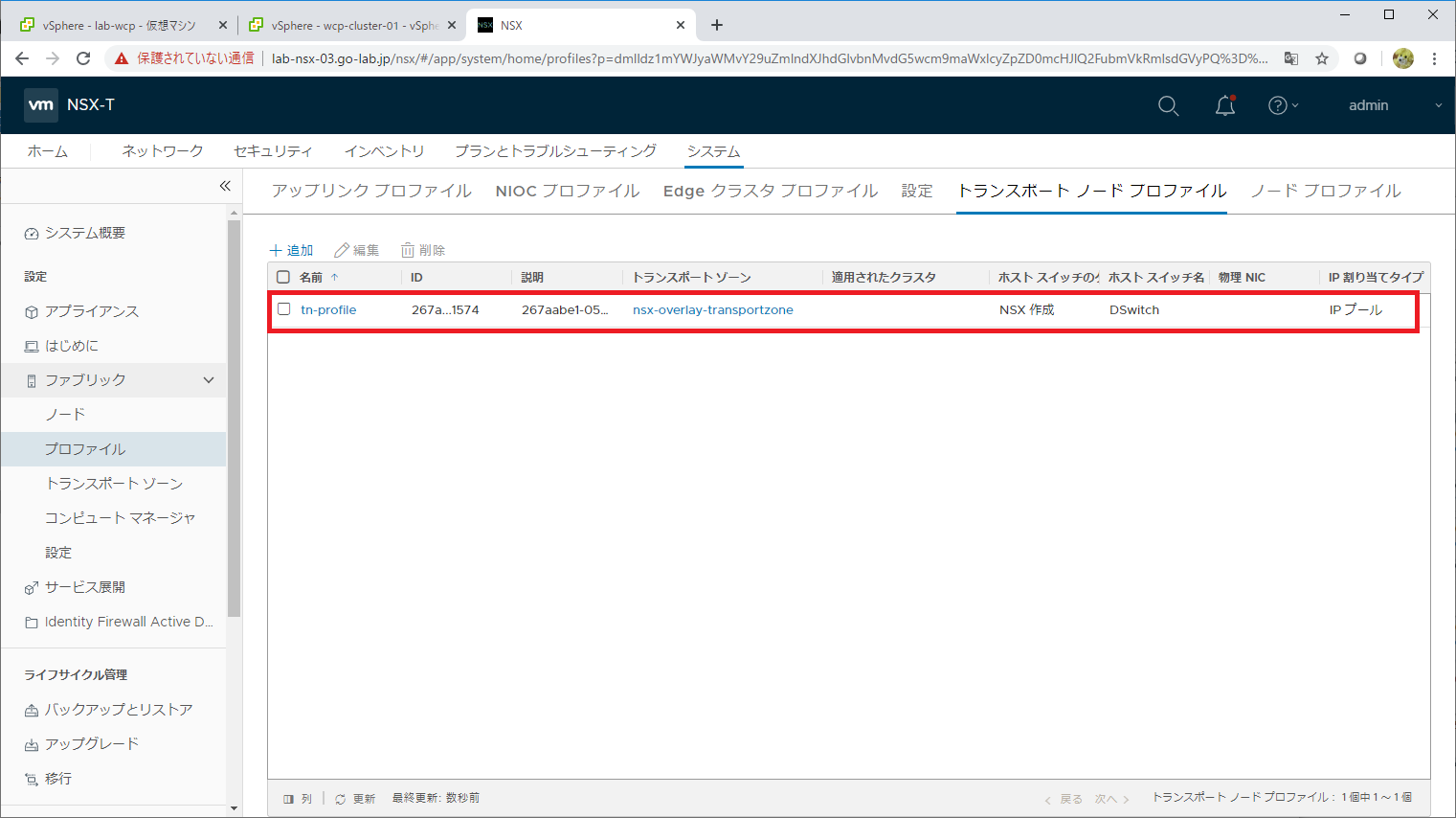Open the ネットワーク top menu
Image resolution: width=1456 pixels, height=818 pixels.
coord(163,151)
